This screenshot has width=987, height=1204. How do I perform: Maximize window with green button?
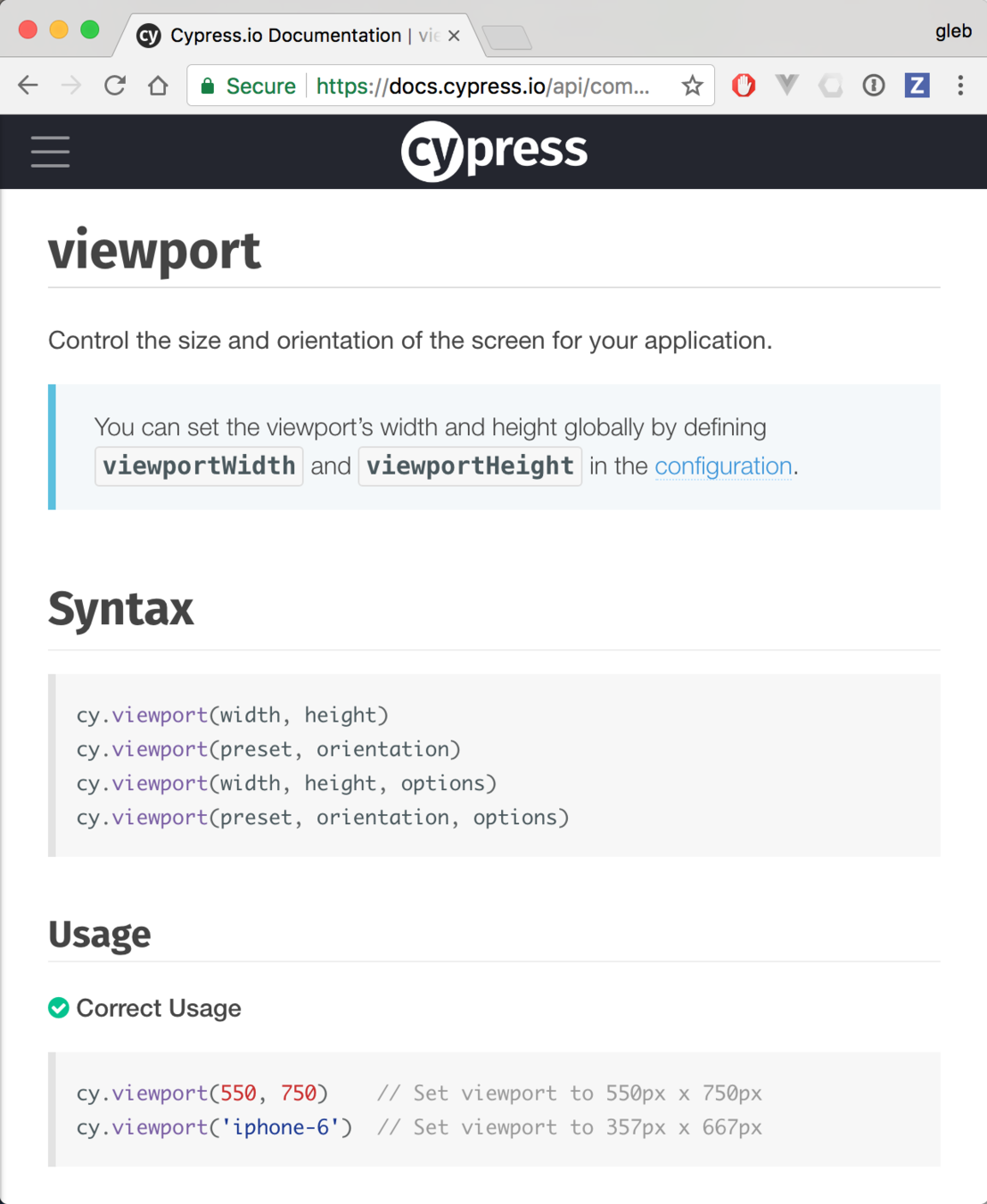coord(90,29)
